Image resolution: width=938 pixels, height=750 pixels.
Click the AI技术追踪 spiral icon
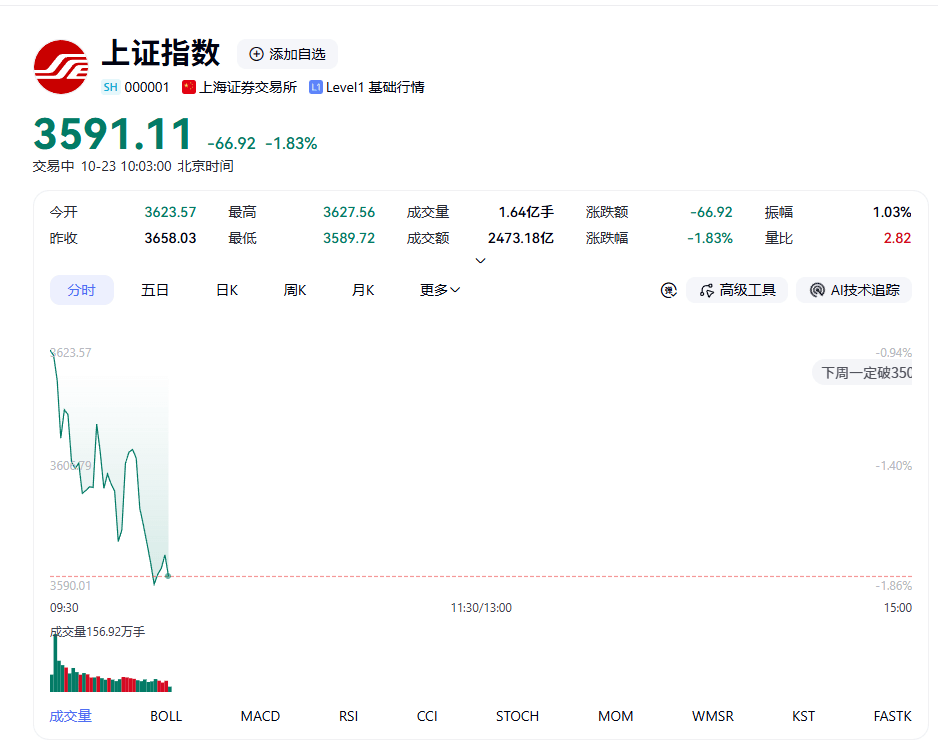817,290
